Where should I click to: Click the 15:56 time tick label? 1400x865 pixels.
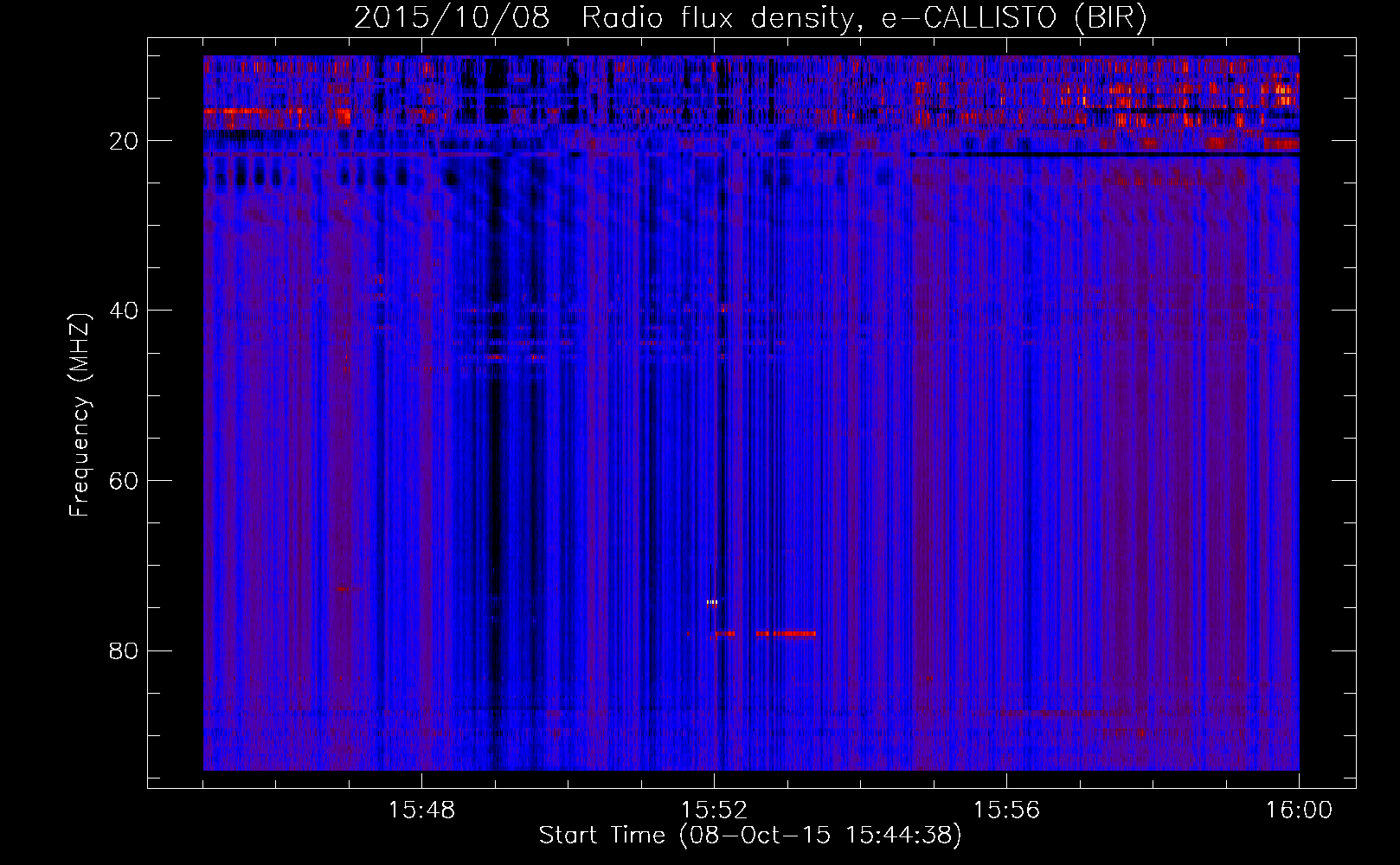coord(1006,811)
